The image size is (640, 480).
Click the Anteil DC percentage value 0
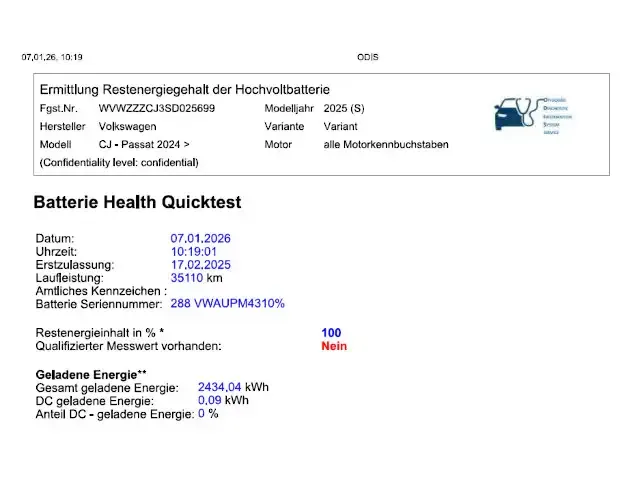201,413
